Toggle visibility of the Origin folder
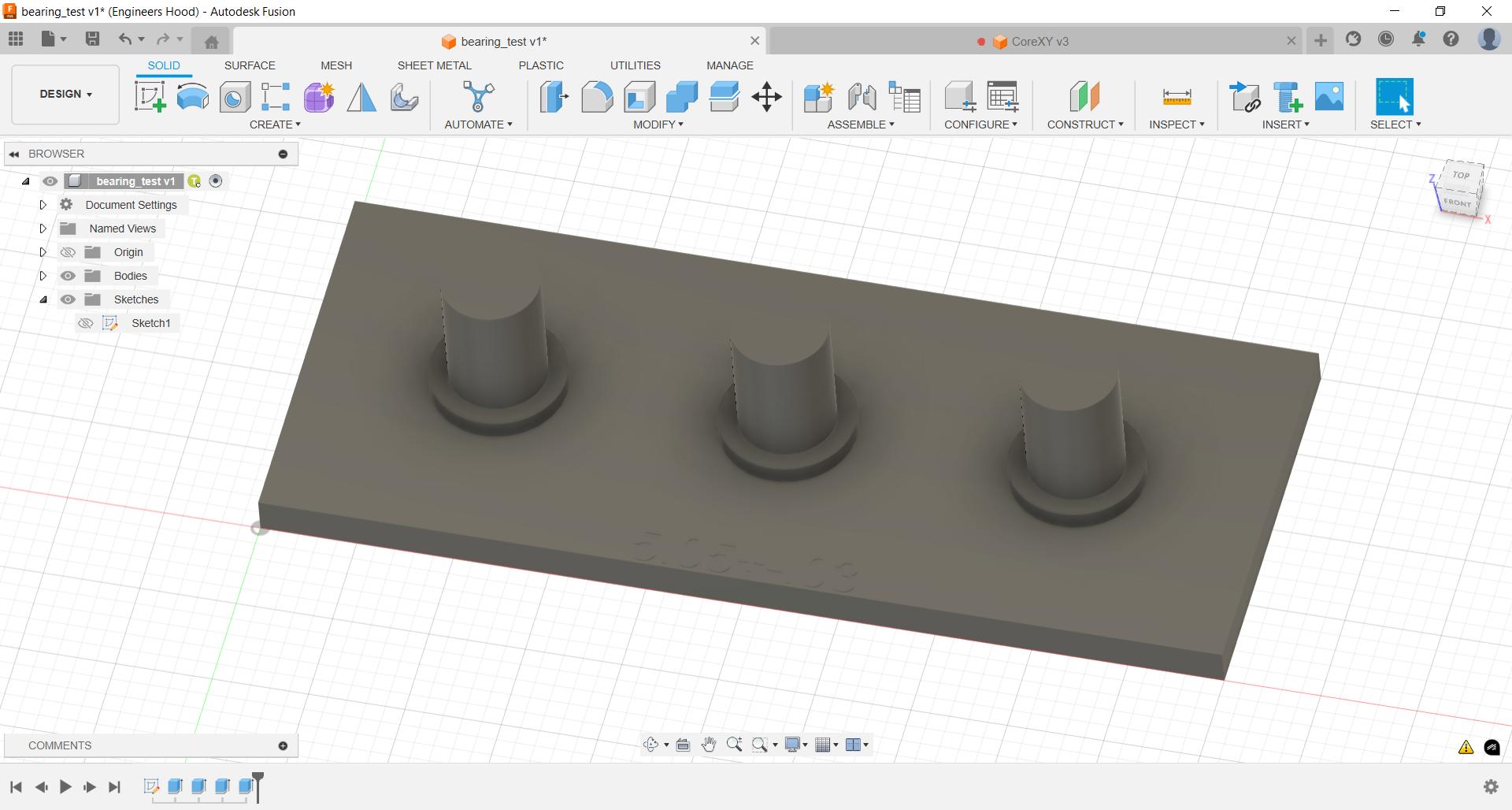This screenshot has width=1512, height=810. pyautogui.click(x=69, y=252)
